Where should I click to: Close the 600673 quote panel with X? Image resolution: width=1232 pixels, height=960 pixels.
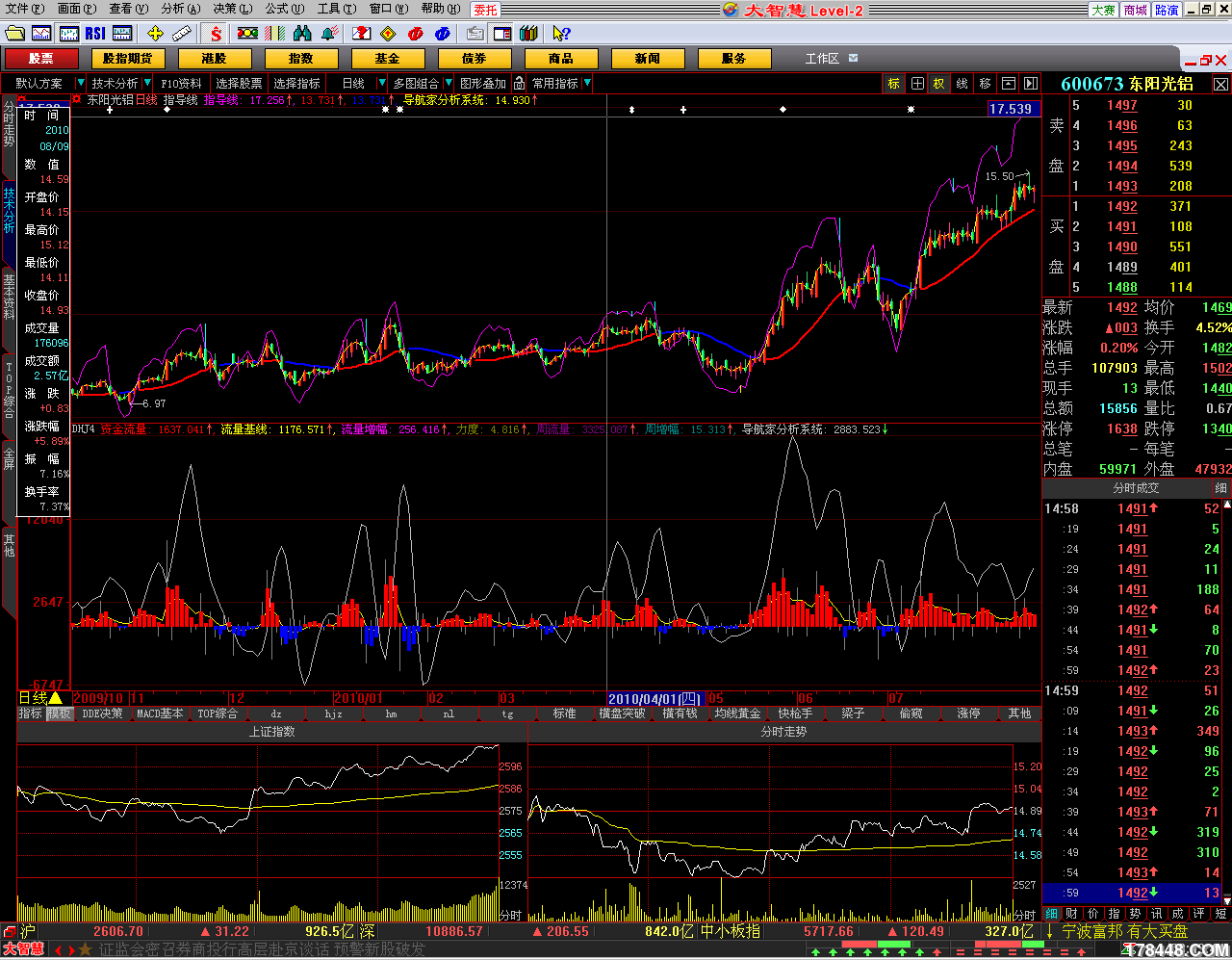click(x=1220, y=85)
